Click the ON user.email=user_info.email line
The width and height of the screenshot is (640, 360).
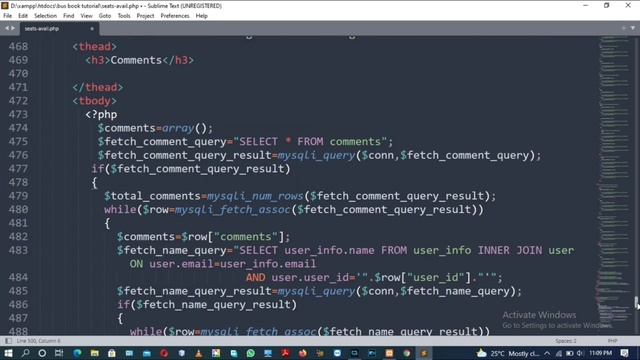(x=223, y=264)
